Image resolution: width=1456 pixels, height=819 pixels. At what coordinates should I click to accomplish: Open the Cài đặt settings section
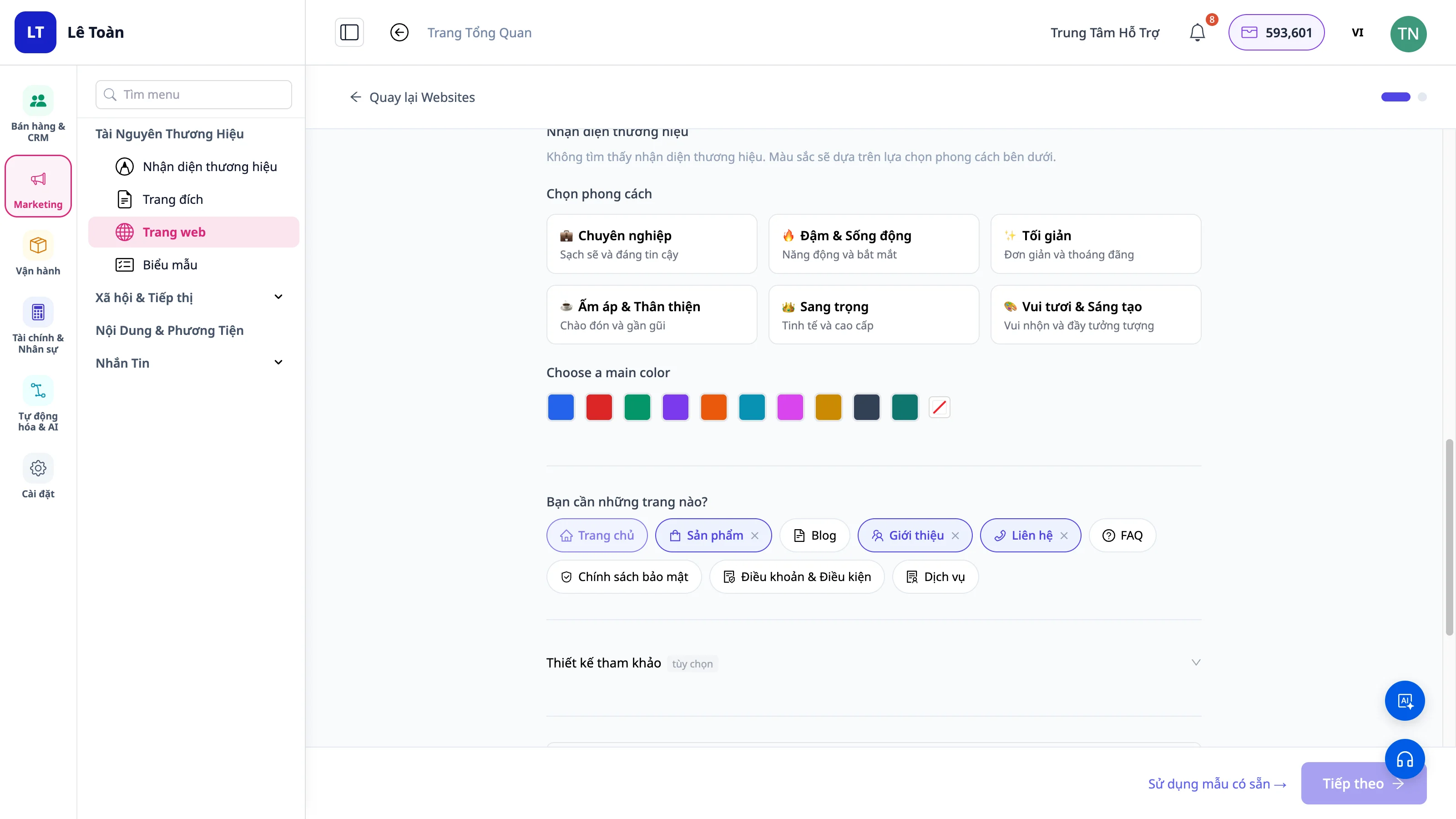click(38, 476)
